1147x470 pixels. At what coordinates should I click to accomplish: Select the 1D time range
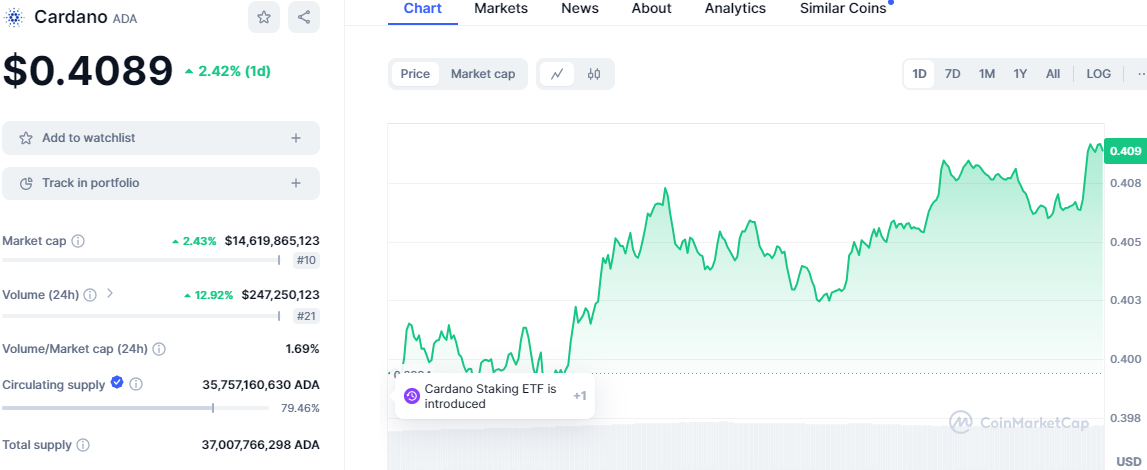click(x=920, y=74)
